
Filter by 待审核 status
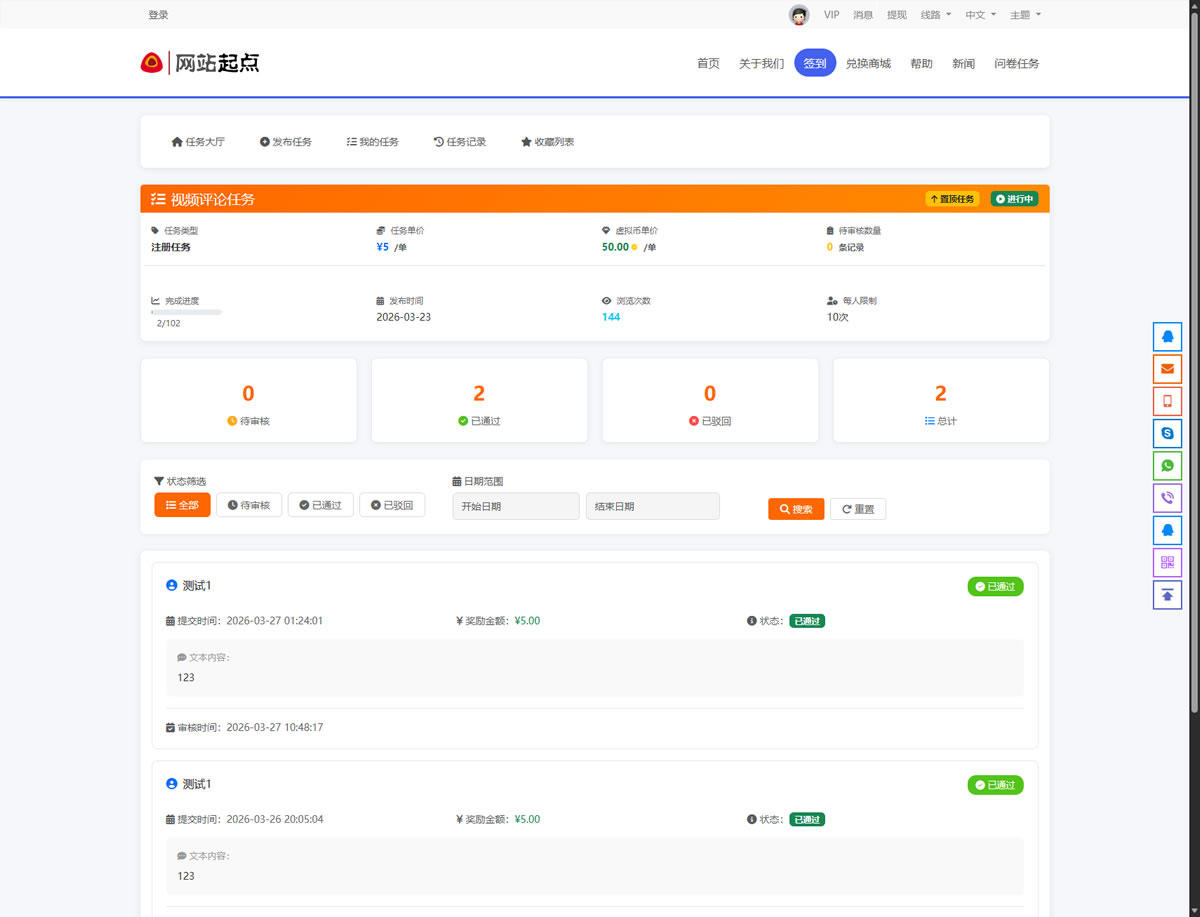(x=249, y=505)
